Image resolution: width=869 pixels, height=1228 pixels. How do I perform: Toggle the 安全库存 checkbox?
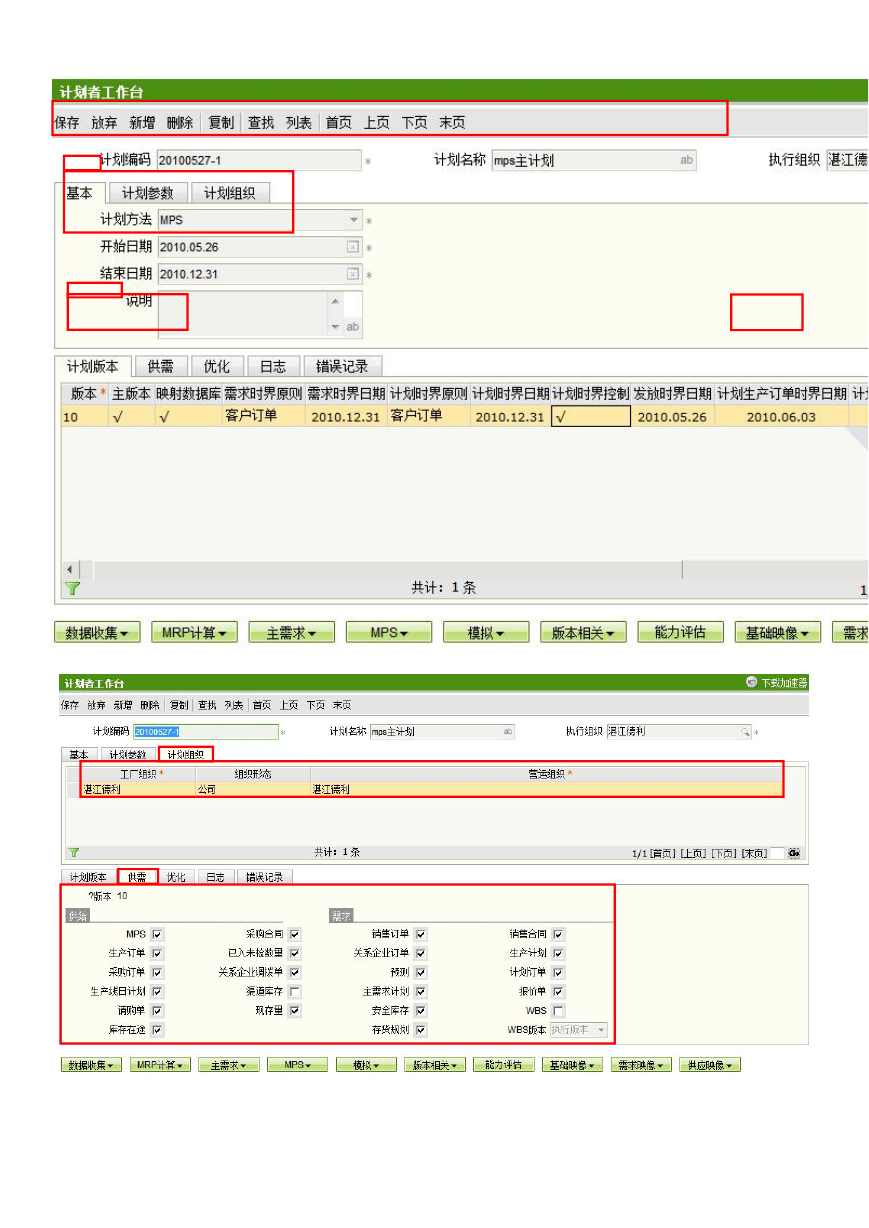421,1010
